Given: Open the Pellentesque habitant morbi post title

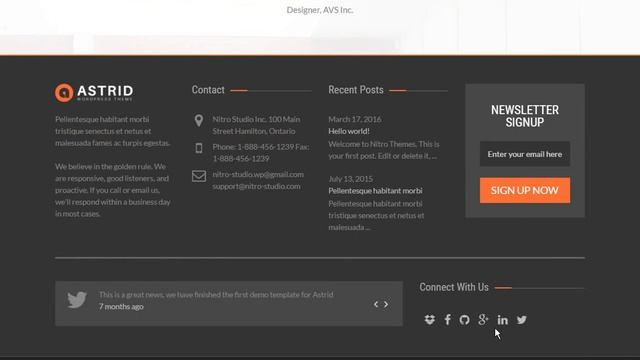Looking at the screenshot, I should (x=376, y=191).
